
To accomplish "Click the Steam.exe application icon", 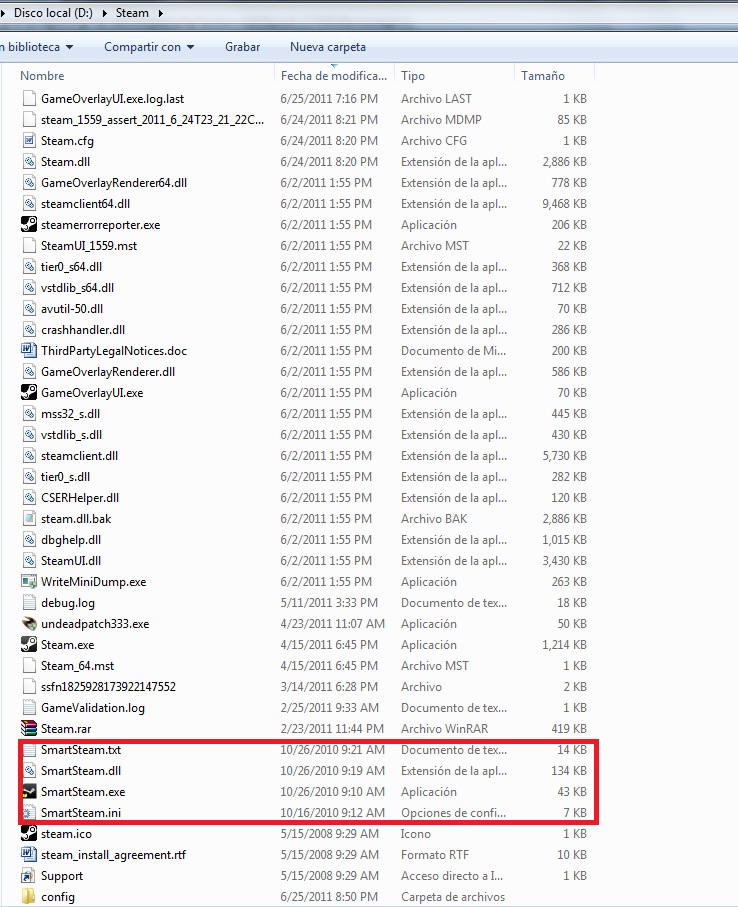I will (29, 644).
